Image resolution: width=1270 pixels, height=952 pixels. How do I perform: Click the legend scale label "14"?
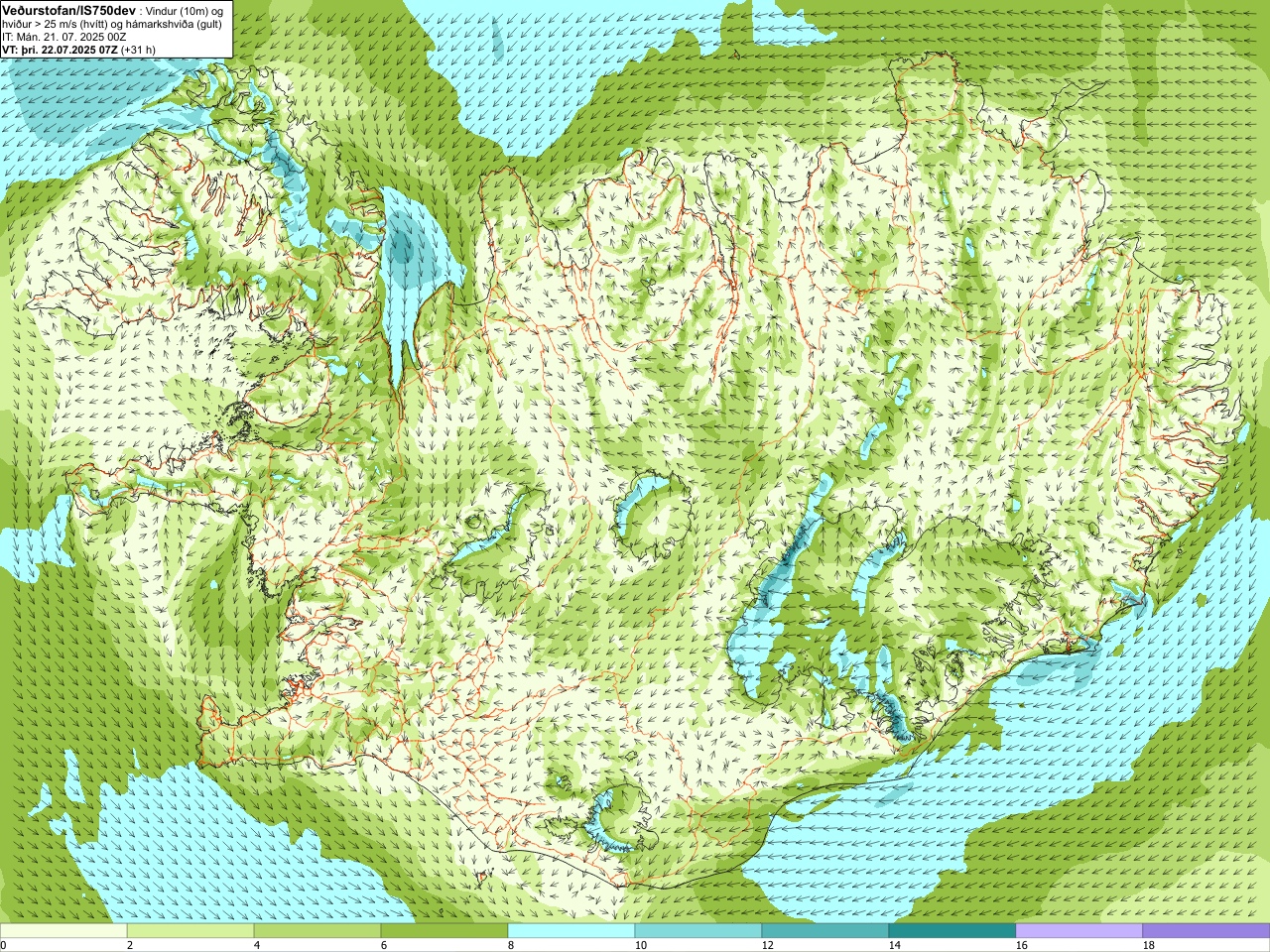tap(894, 946)
